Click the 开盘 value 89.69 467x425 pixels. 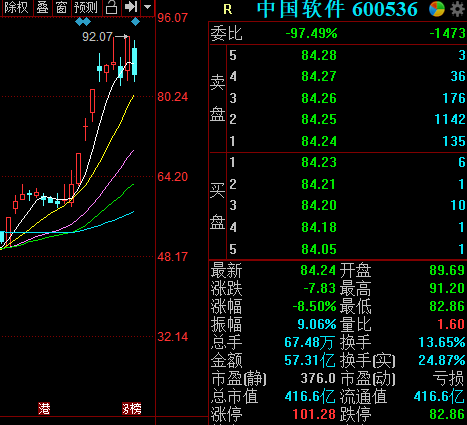(447, 270)
